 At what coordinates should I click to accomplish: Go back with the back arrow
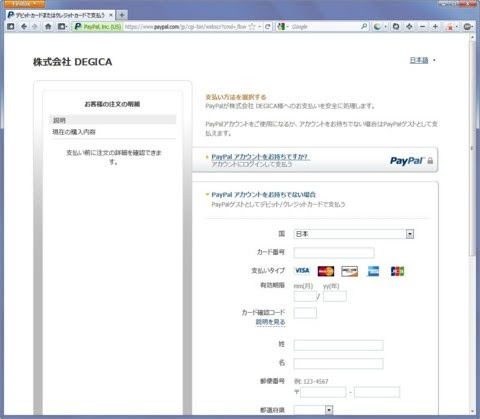(x=24, y=26)
